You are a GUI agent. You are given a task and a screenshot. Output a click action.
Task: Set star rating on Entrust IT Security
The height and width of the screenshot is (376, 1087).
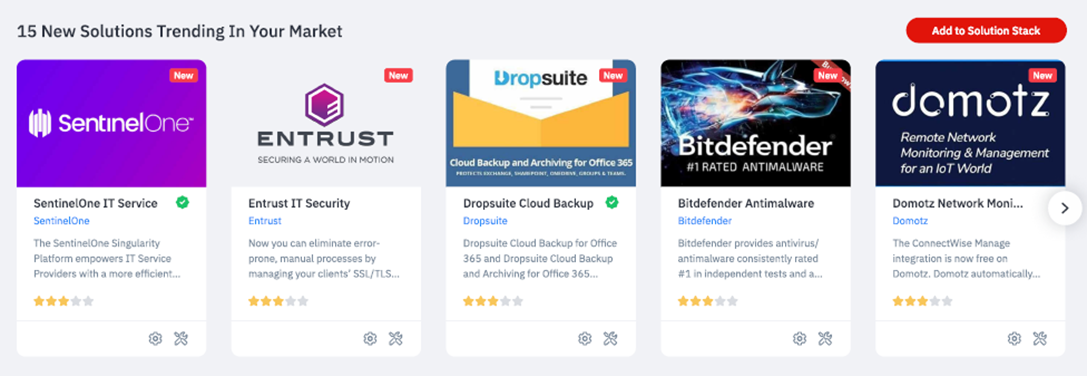tap(278, 302)
